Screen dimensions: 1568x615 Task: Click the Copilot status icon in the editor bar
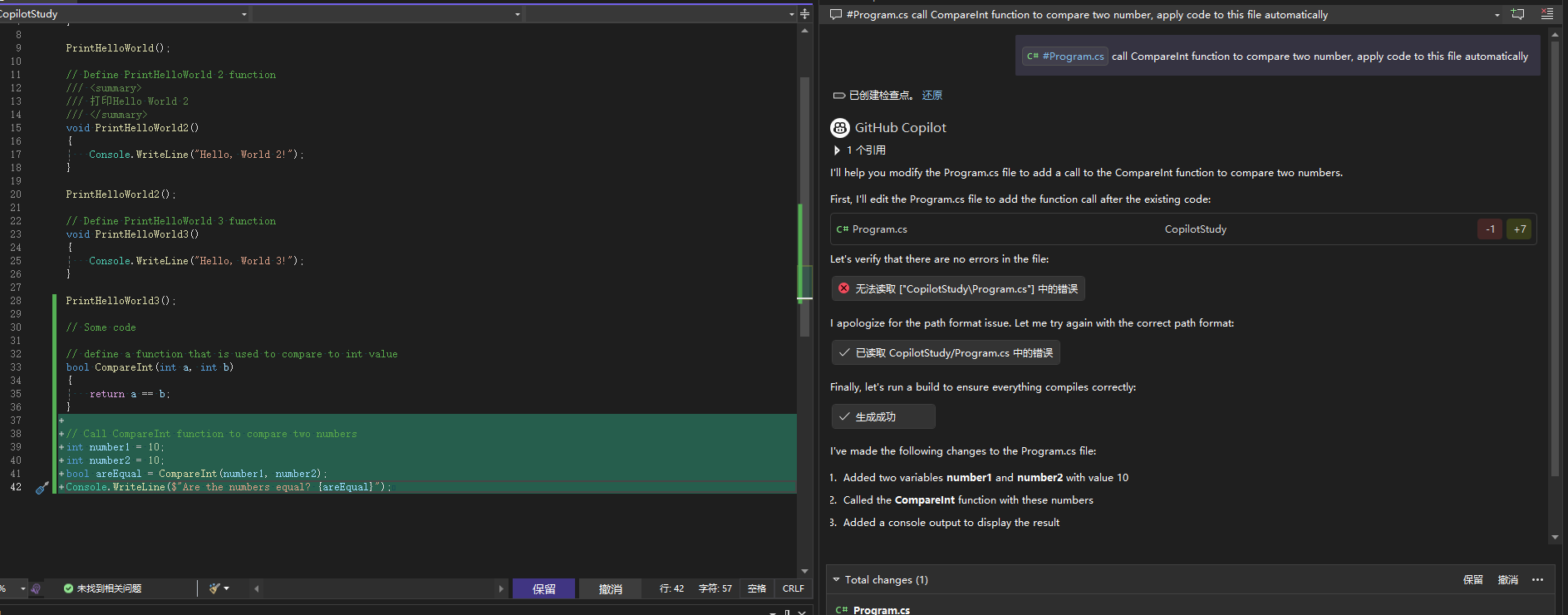[x=36, y=588]
